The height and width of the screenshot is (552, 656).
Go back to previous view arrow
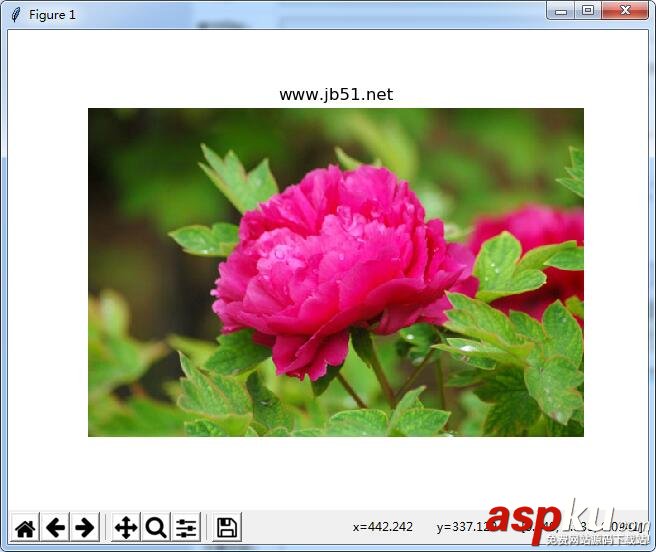pos(55,527)
